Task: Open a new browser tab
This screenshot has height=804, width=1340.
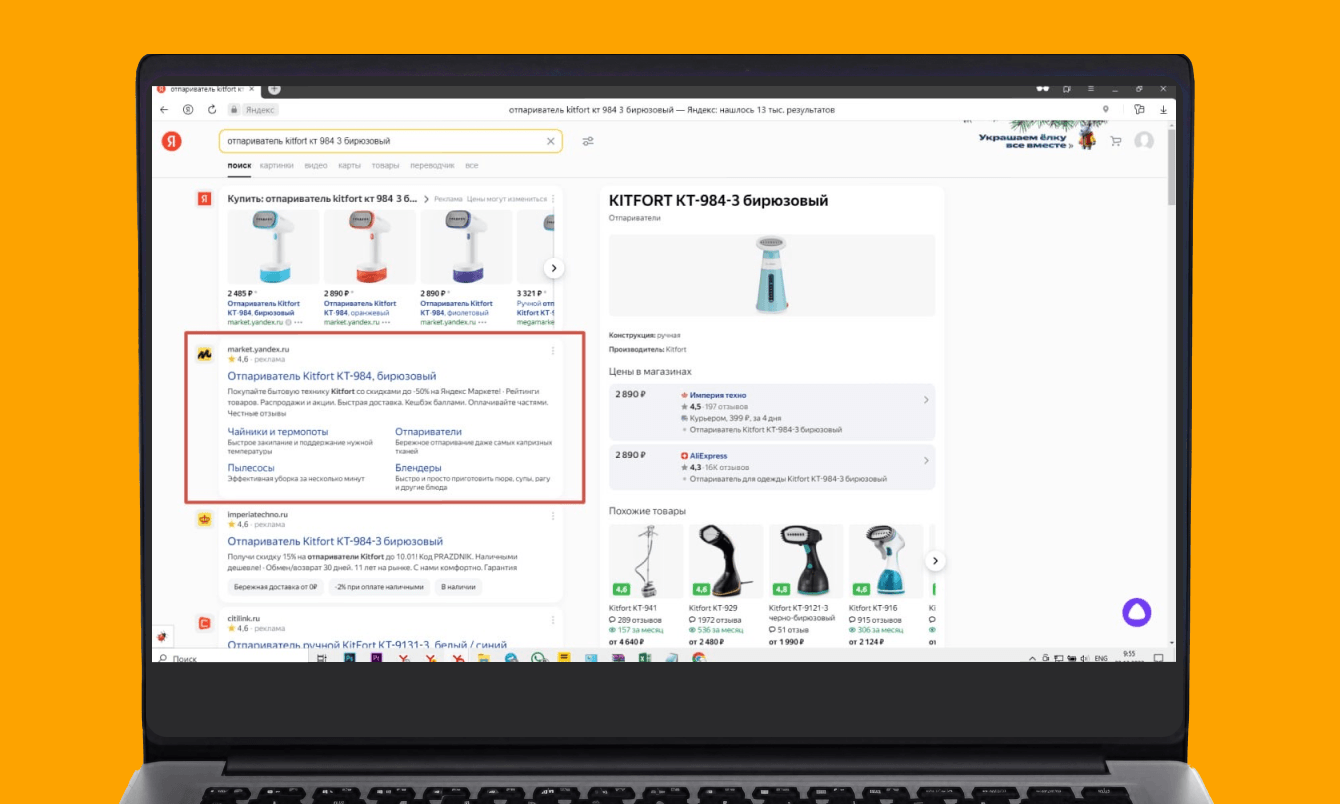Action: [274, 89]
